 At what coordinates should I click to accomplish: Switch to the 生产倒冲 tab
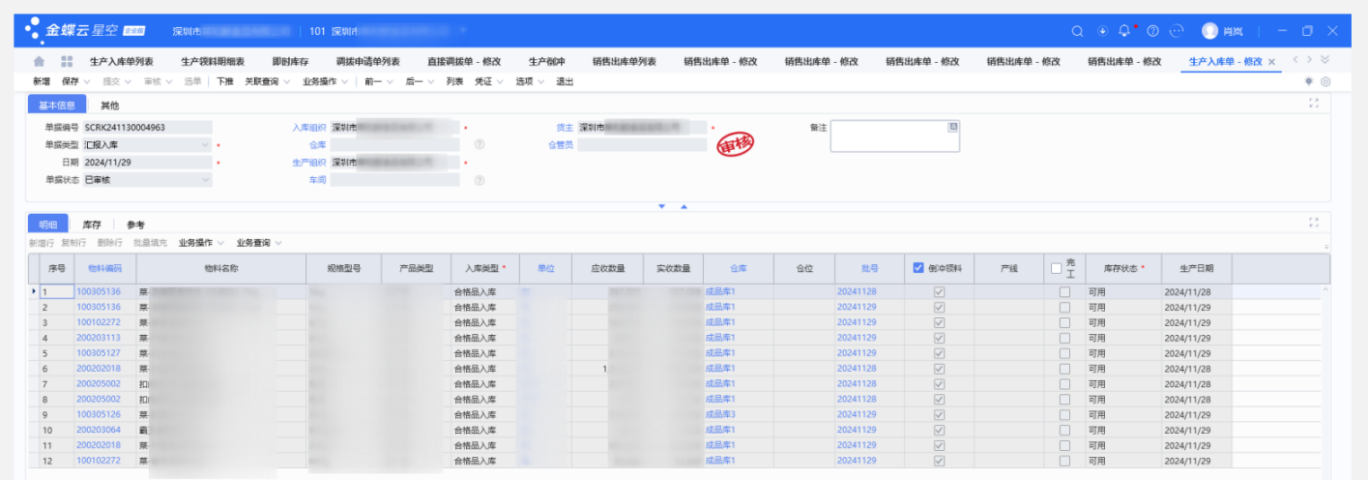(x=547, y=62)
